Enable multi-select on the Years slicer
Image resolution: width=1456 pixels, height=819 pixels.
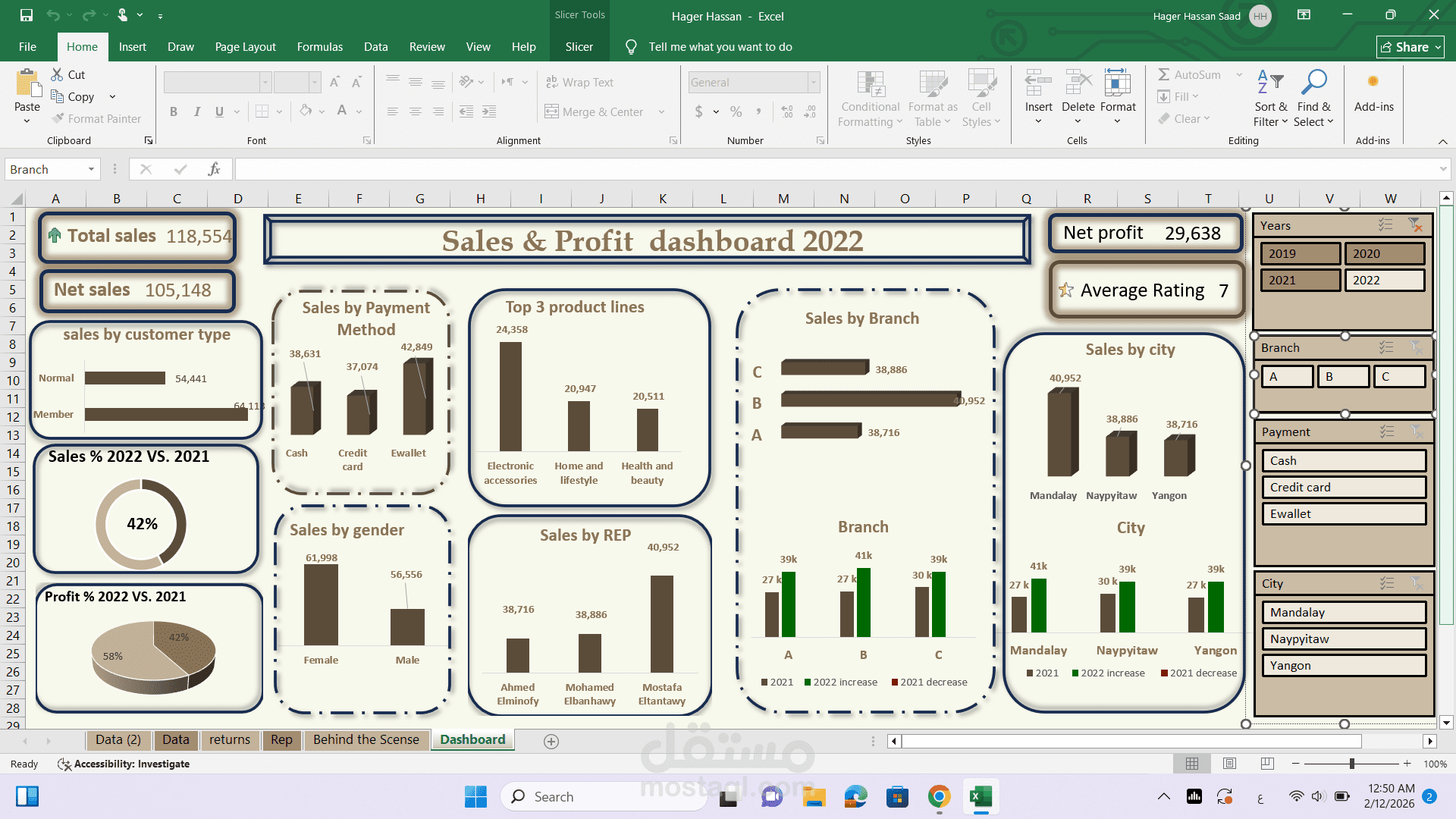1386,224
